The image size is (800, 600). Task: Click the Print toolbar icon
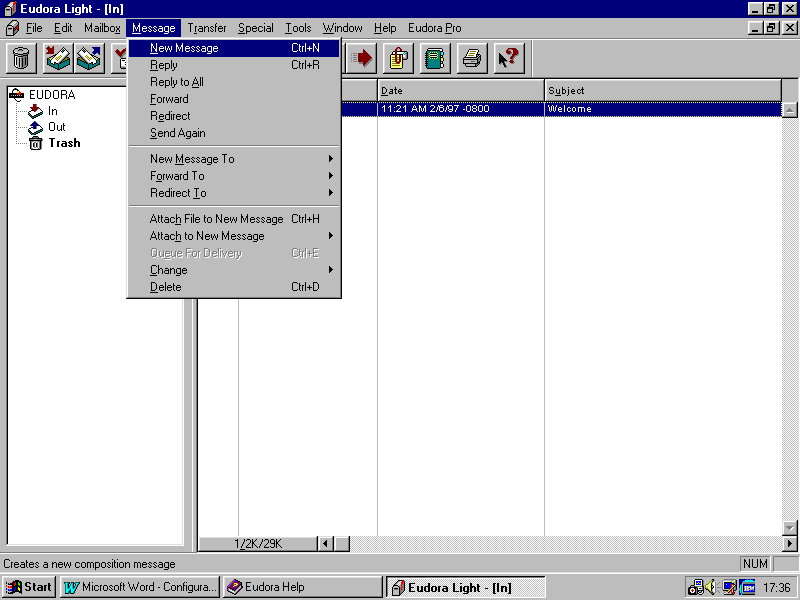click(x=472, y=58)
